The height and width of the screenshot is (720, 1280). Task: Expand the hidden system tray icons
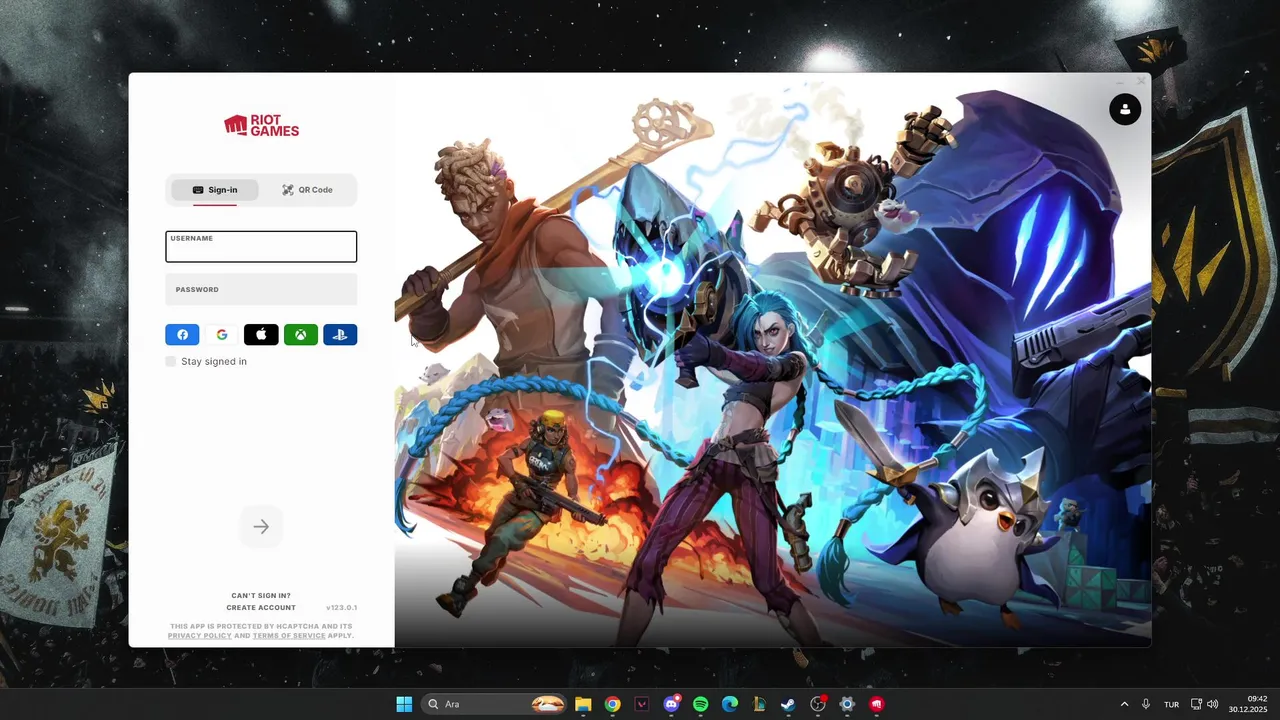pos(1124,704)
